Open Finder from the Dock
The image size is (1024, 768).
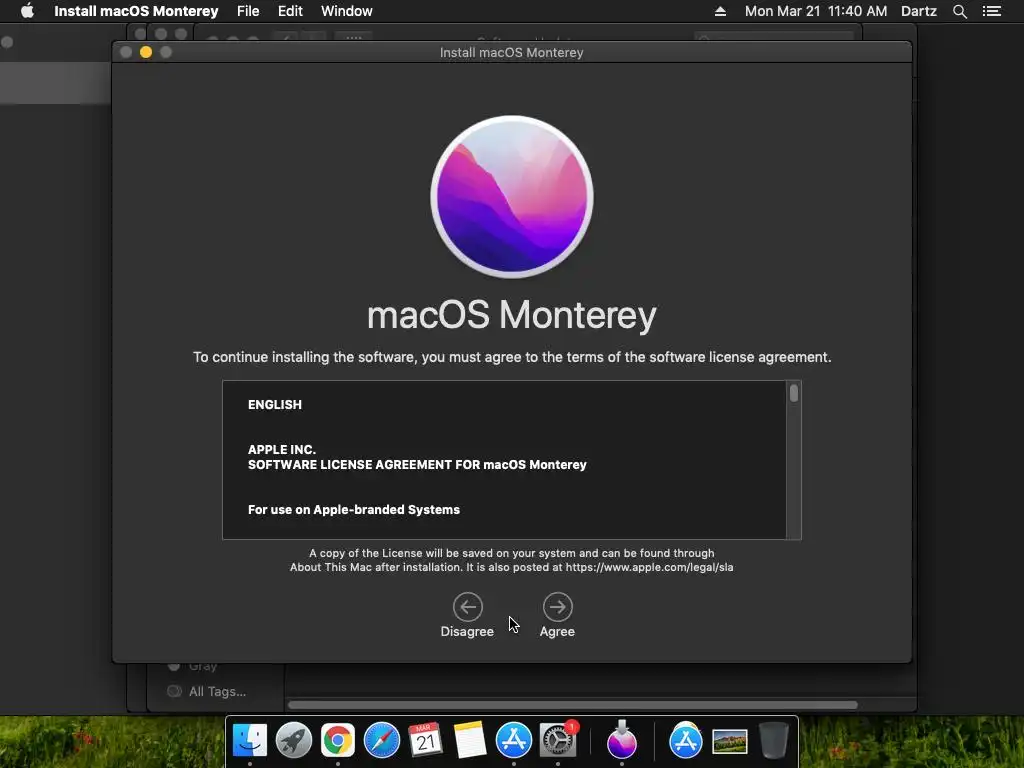tap(249, 741)
